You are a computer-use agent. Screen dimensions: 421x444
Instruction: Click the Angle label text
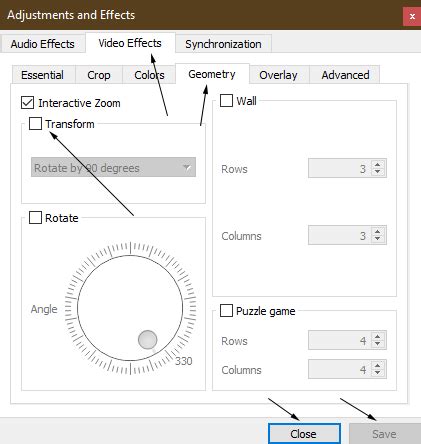pyautogui.click(x=44, y=309)
